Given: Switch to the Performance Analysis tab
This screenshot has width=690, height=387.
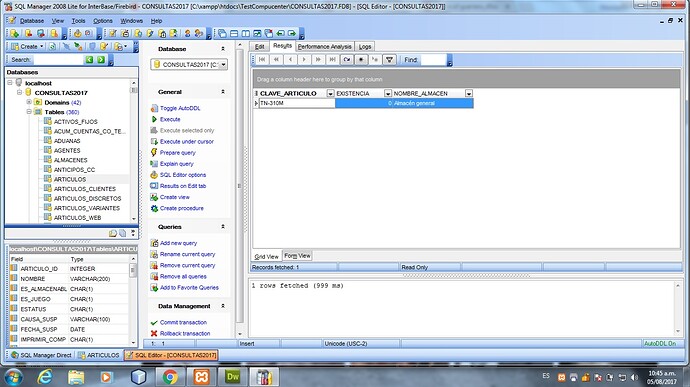Looking at the screenshot, I should point(325,46).
